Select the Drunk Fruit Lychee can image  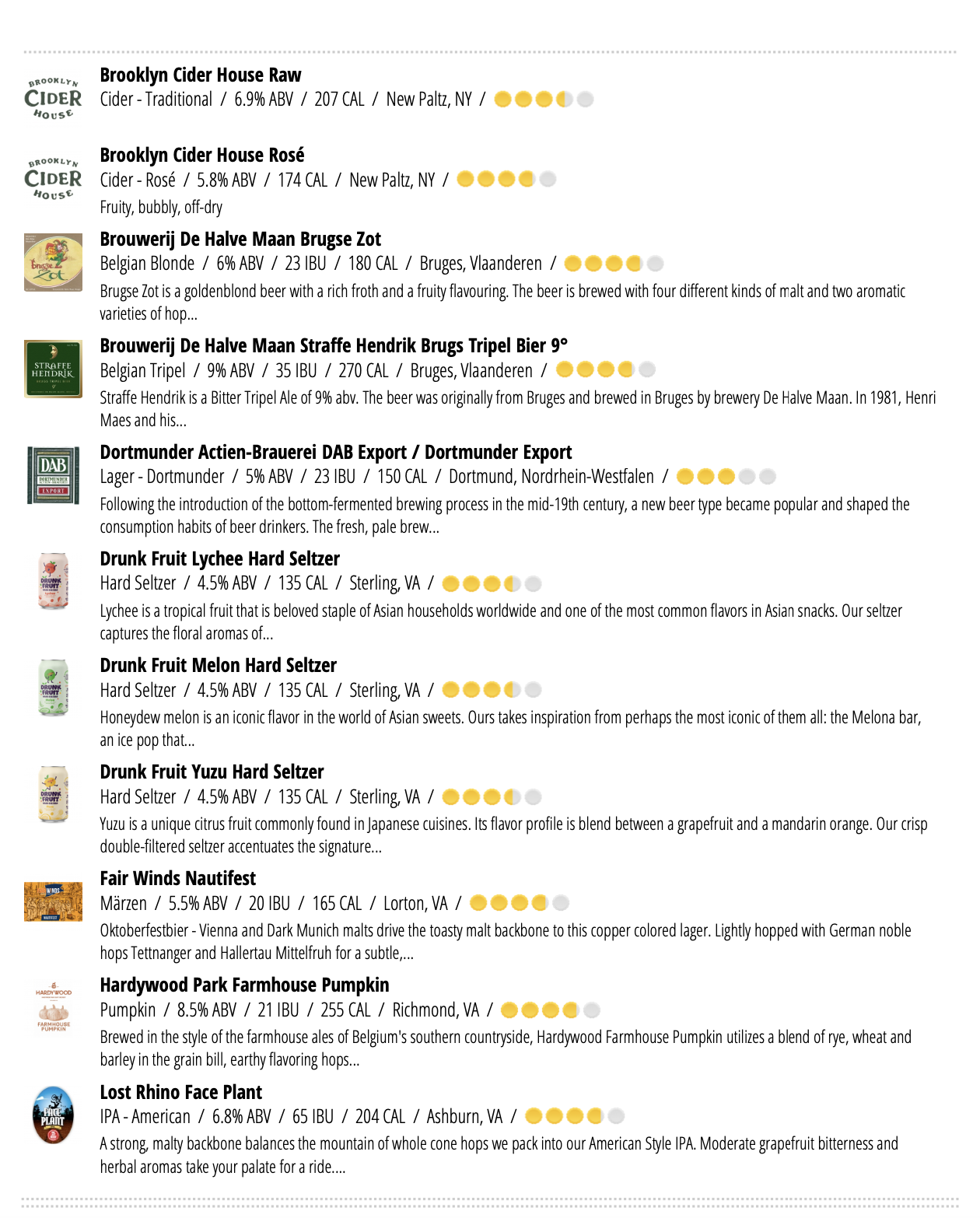click(x=53, y=581)
